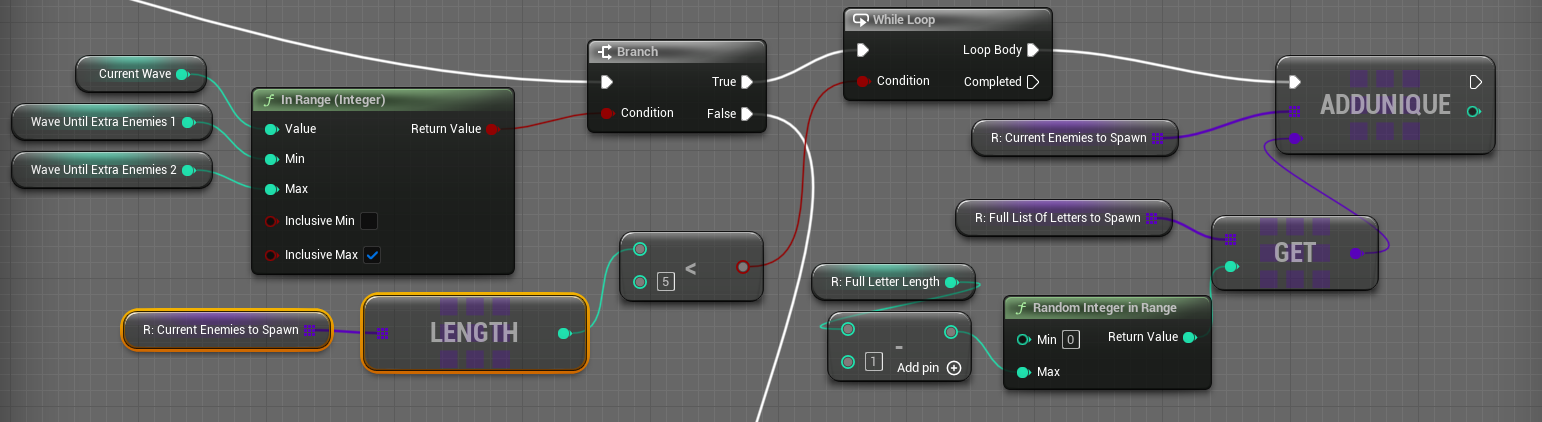Select the While Loop node title
This screenshot has height=422, width=1542.
[904, 20]
